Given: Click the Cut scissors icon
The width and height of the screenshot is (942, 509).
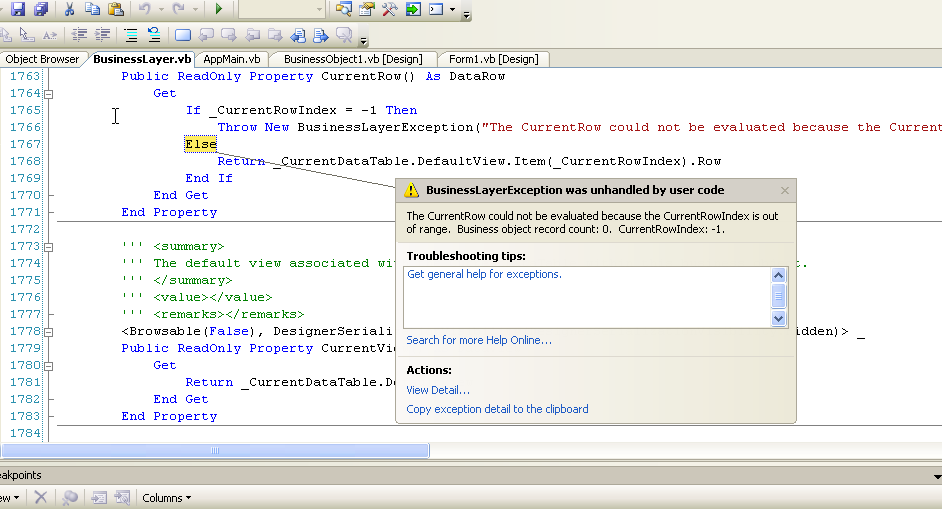Looking at the screenshot, I should (x=70, y=9).
